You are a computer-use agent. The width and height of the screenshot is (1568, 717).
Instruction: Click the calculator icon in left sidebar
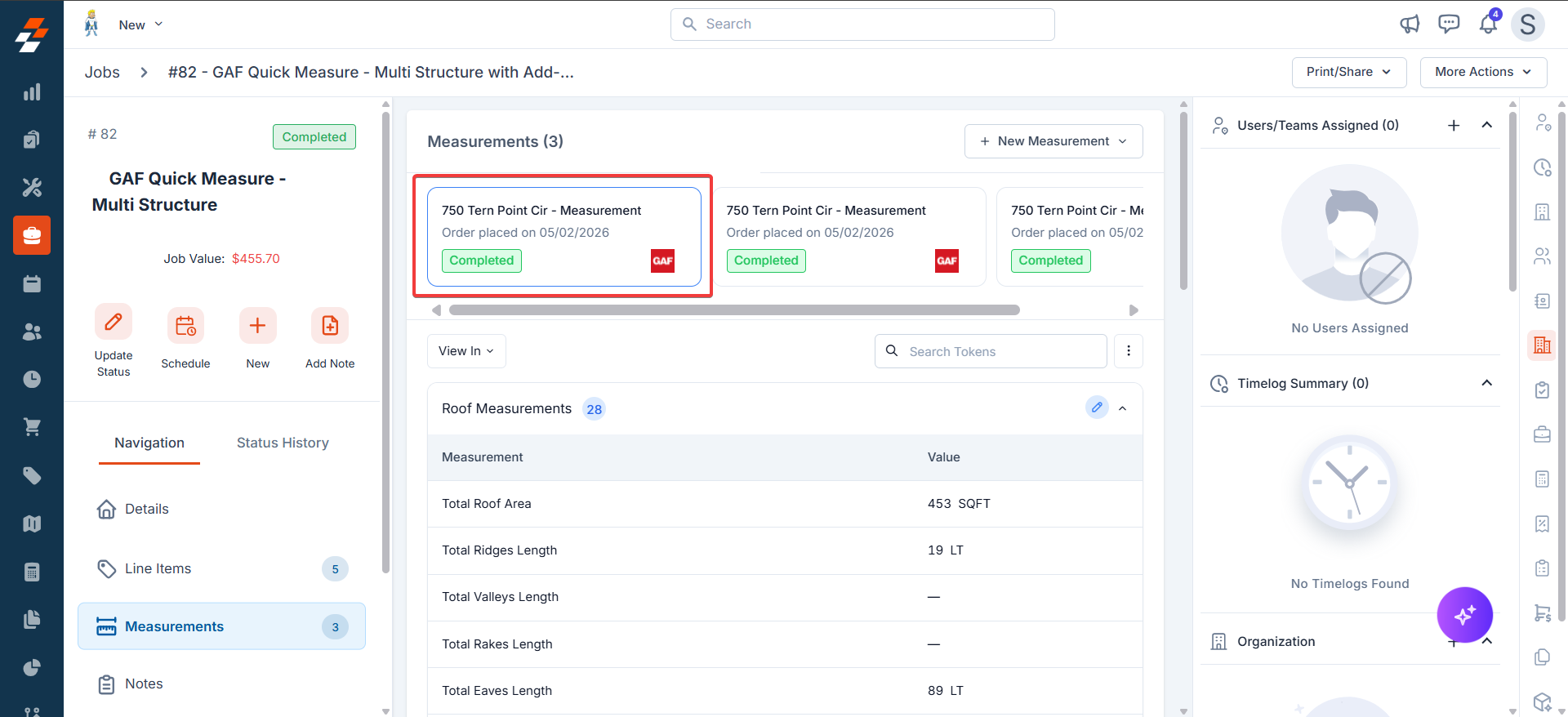[x=32, y=572]
